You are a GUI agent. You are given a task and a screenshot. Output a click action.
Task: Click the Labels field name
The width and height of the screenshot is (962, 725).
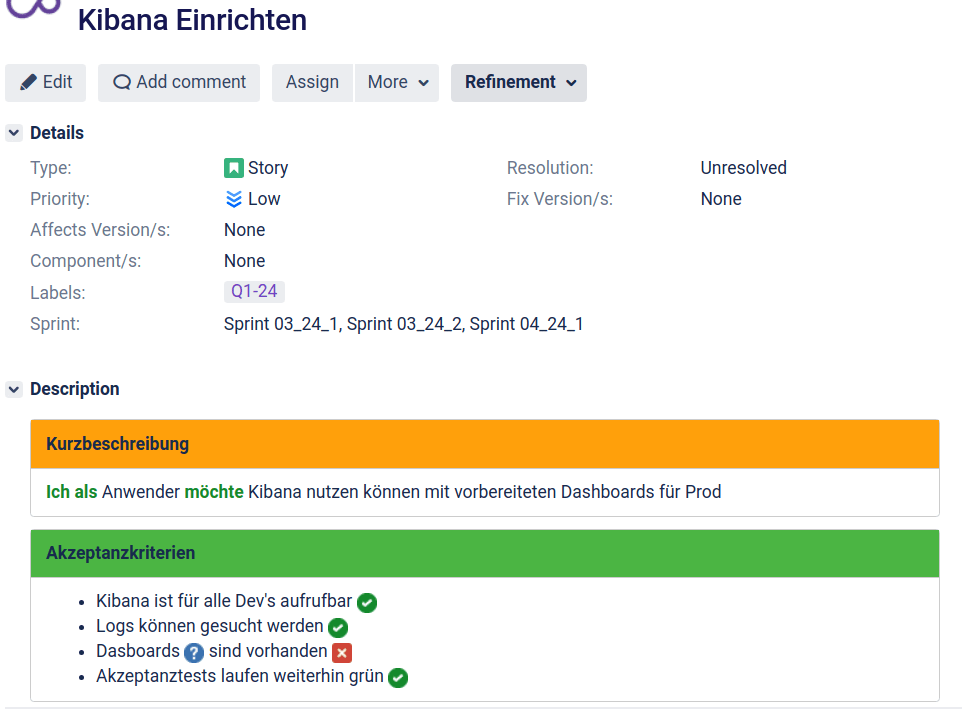pos(58,293)
